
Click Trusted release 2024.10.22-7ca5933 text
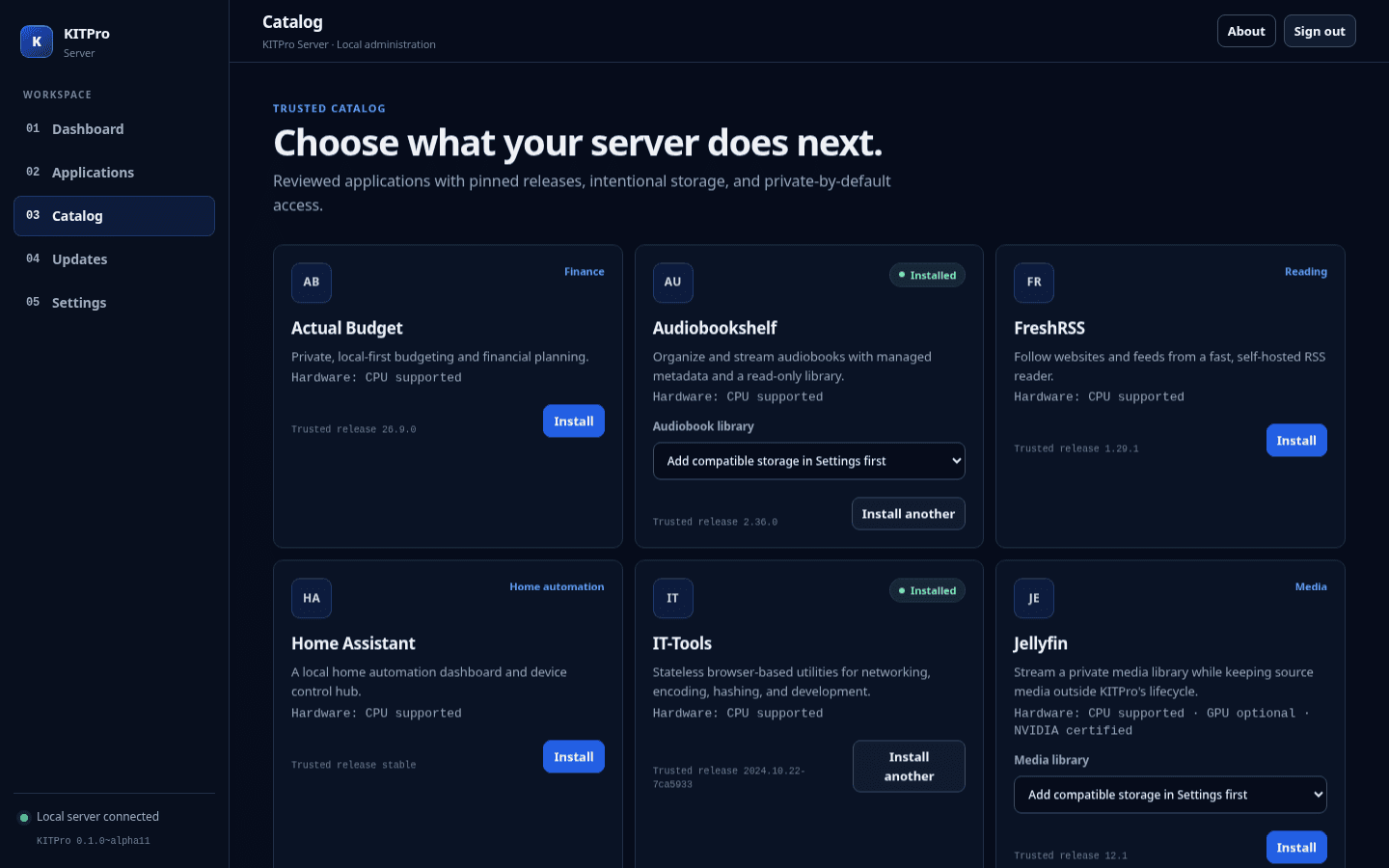point(729,777)
